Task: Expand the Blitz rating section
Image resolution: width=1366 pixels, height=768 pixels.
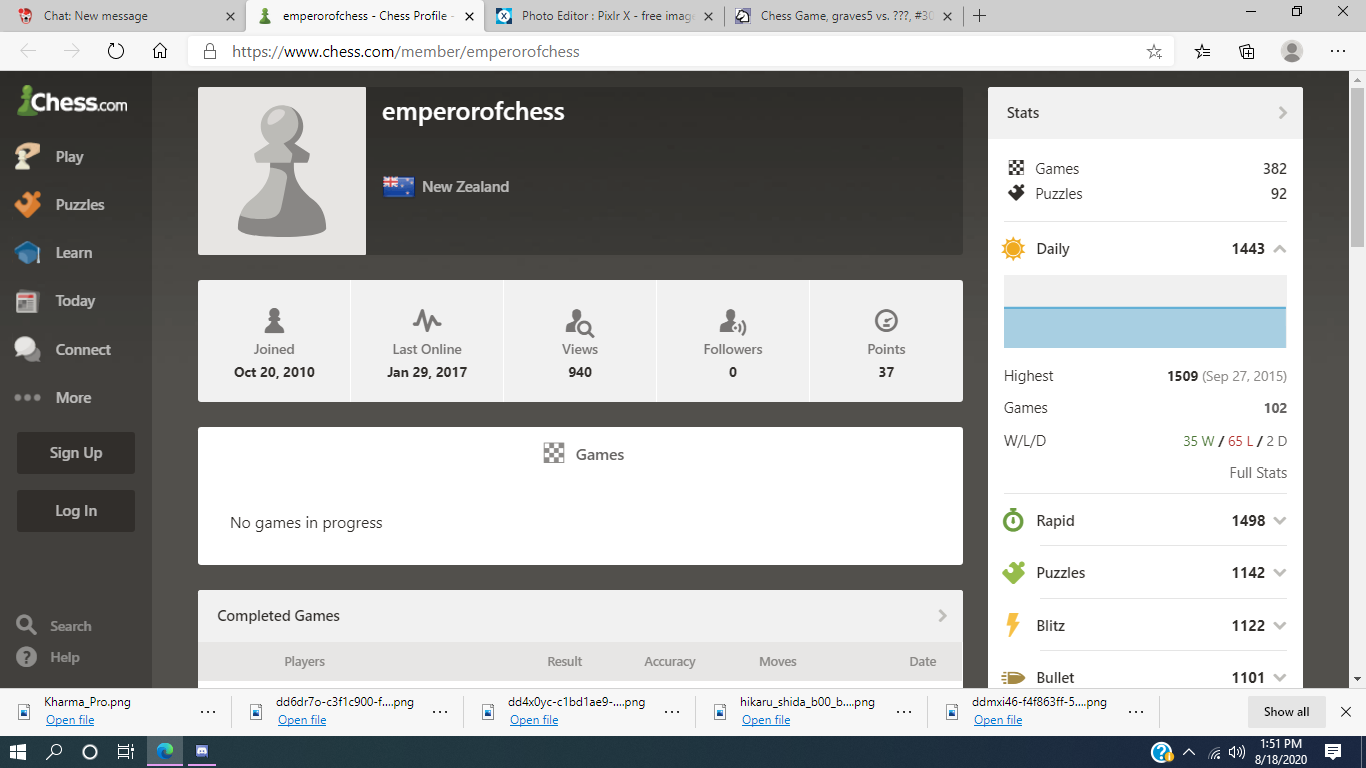Action: [1280, 626]
